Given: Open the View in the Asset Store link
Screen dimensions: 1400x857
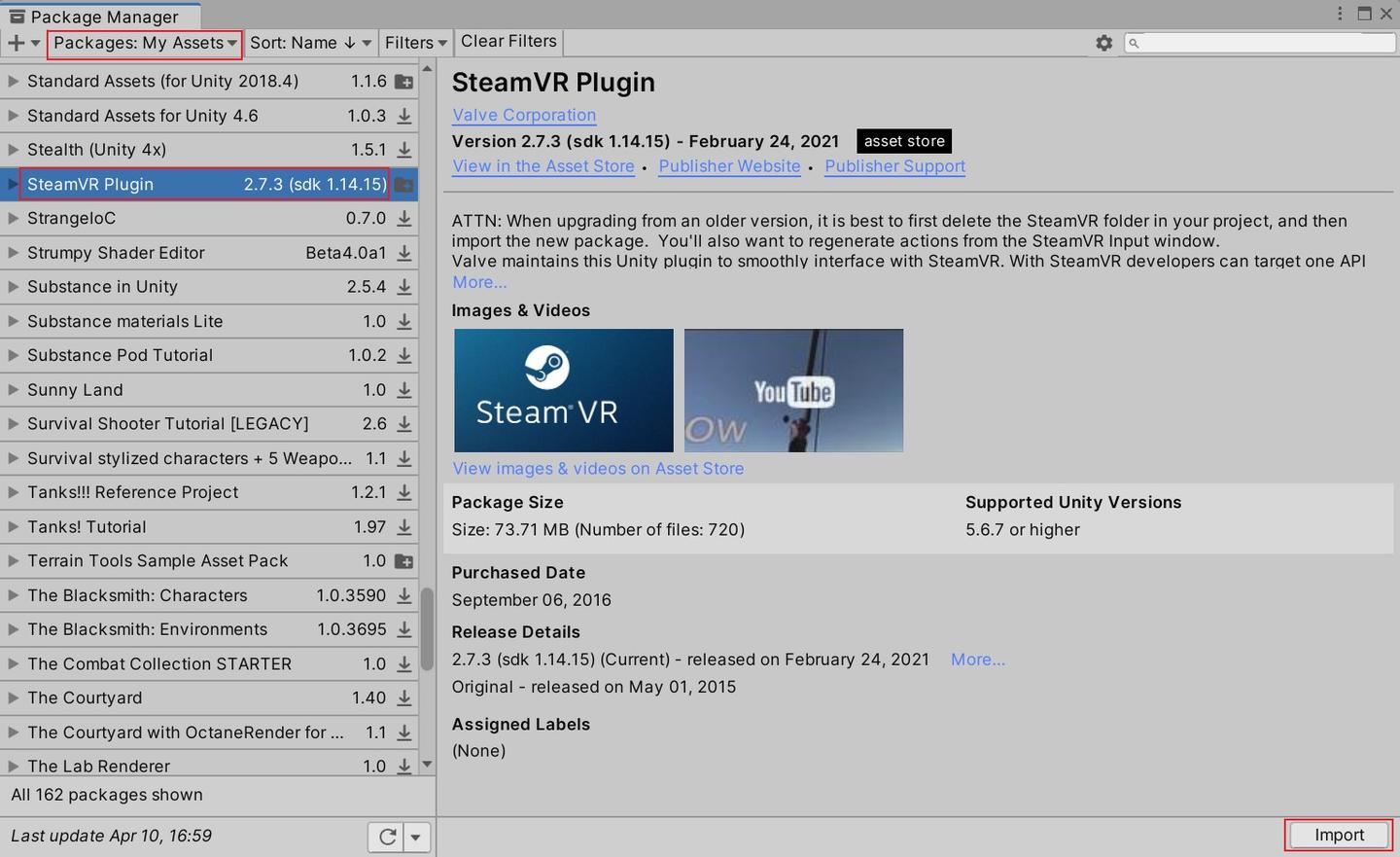Looking at the screenshot, I should 542,165.
